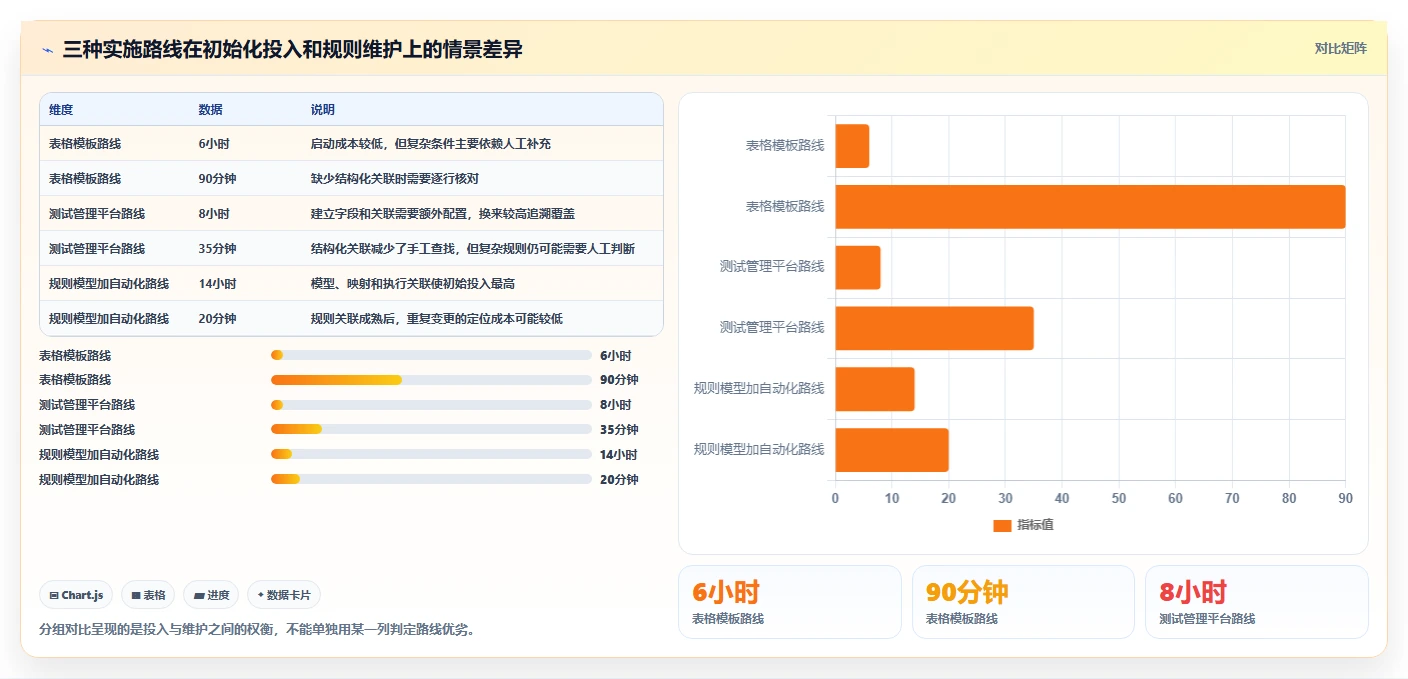The image size is (1408, 679).
Task: Click the 90分钟 value beside its progress bar
Action: 619,380
